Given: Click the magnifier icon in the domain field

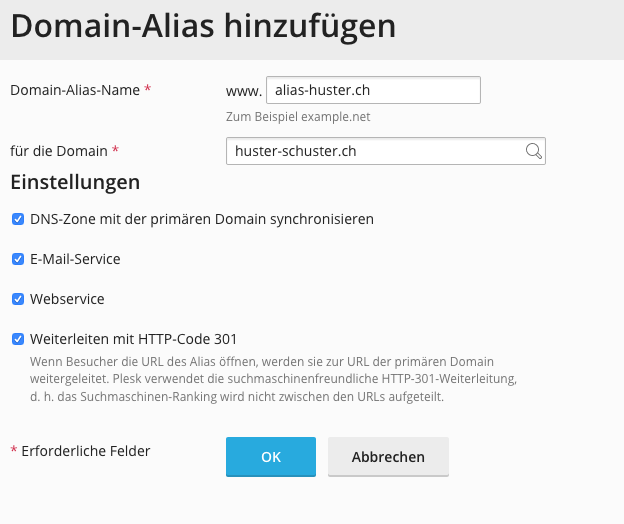Looking at the screenshot, I should coord(533,151).
